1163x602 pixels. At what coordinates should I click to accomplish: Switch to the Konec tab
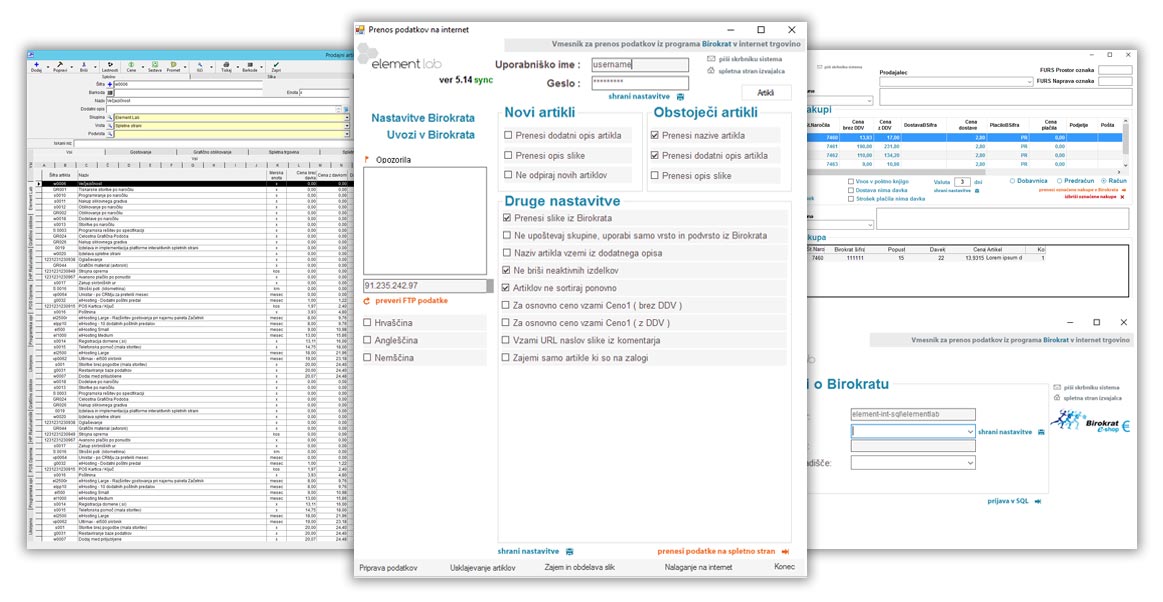[x=785, y=567]
